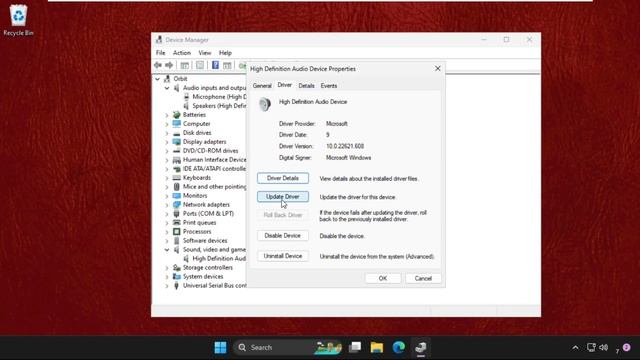Screen dimensions: 640x360
Task: Expand the Storage controllers node
Action: [167, 268]
